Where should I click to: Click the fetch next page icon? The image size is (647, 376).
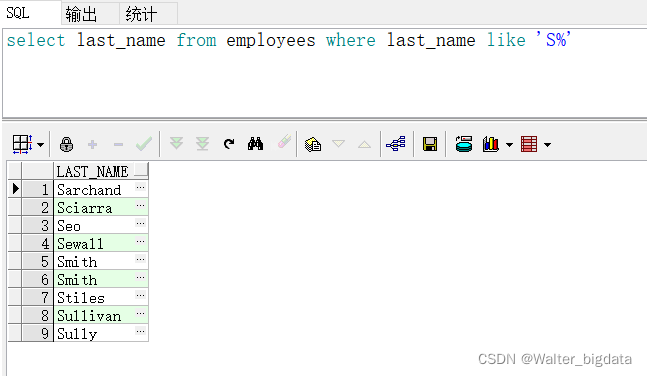tap(177, 144)
